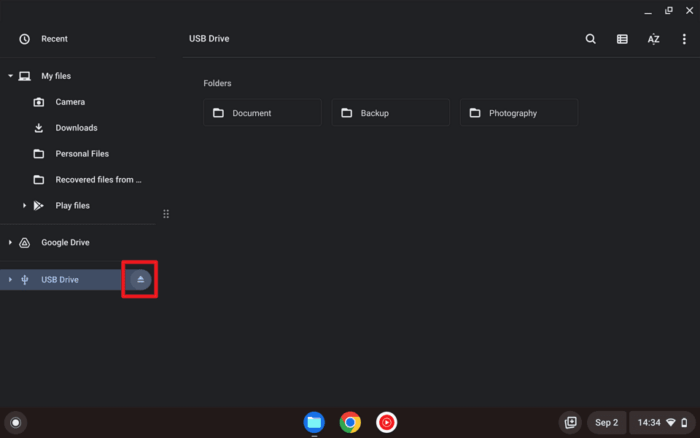
Task: Click the Camera folder icon
Action: click(x=39, y=102)
